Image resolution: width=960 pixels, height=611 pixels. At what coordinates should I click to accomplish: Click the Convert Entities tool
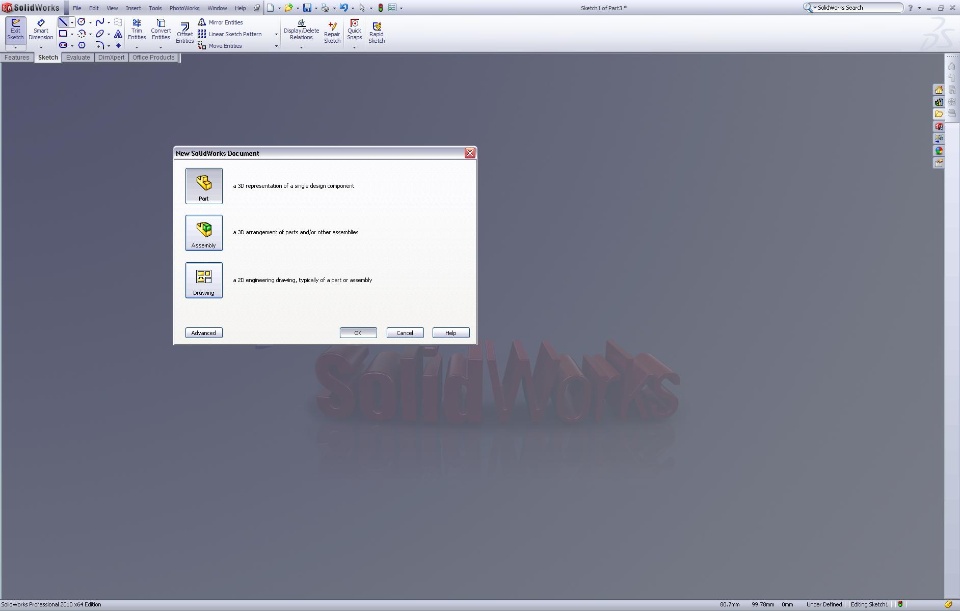coord(160,29)
